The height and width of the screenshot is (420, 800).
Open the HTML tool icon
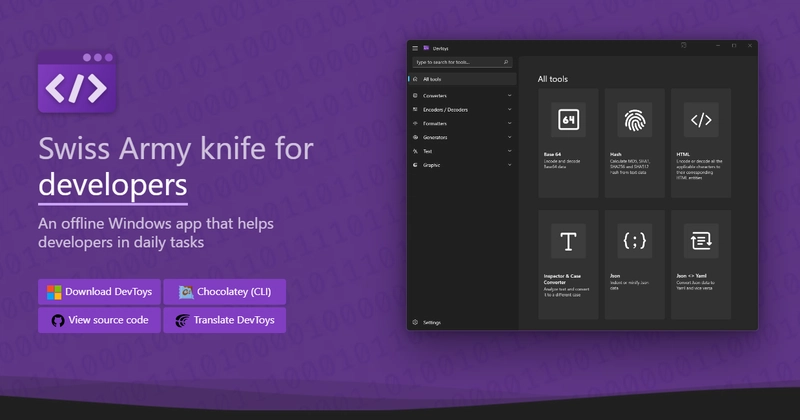tap(701, 119)
